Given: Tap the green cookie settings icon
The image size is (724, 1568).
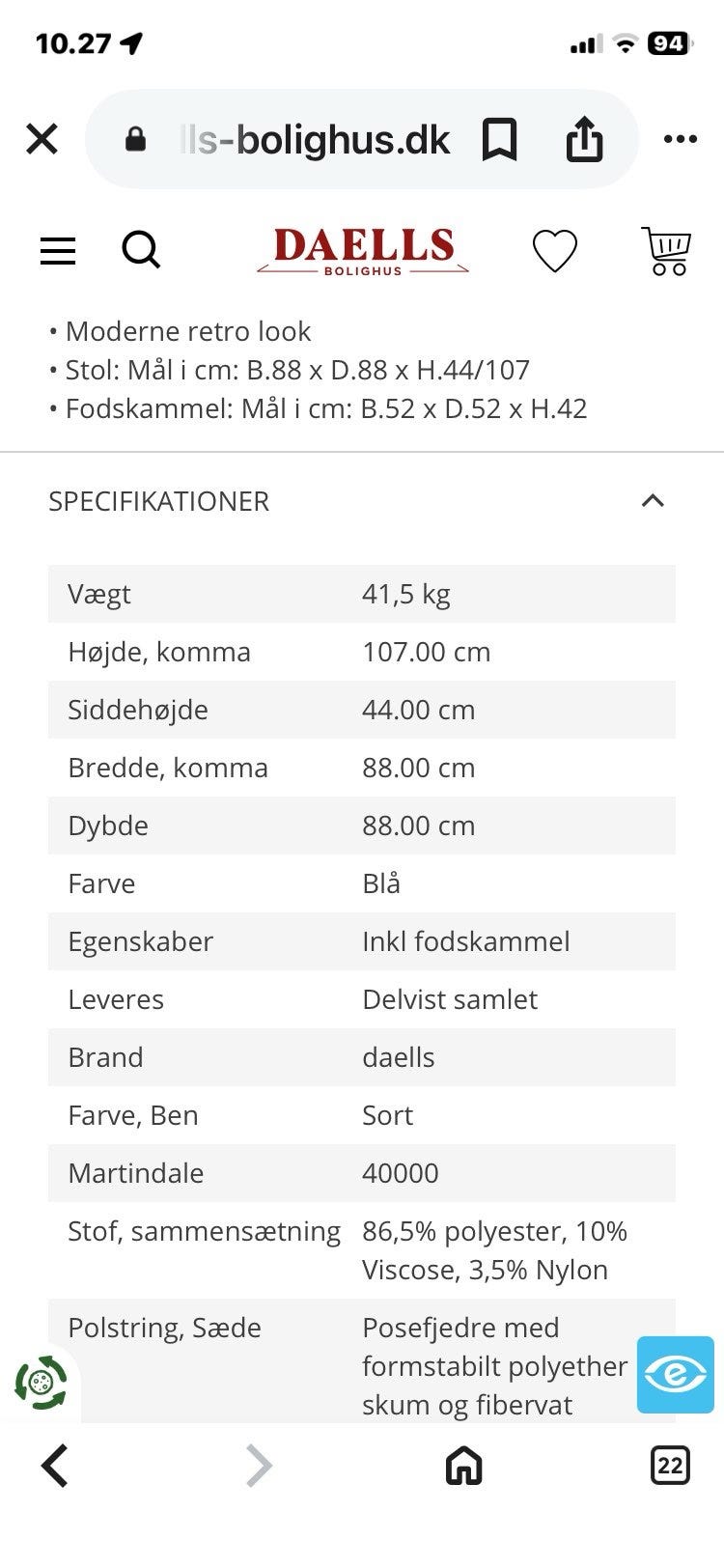Looking at the screenshot, I should (x=41, y=1383).
